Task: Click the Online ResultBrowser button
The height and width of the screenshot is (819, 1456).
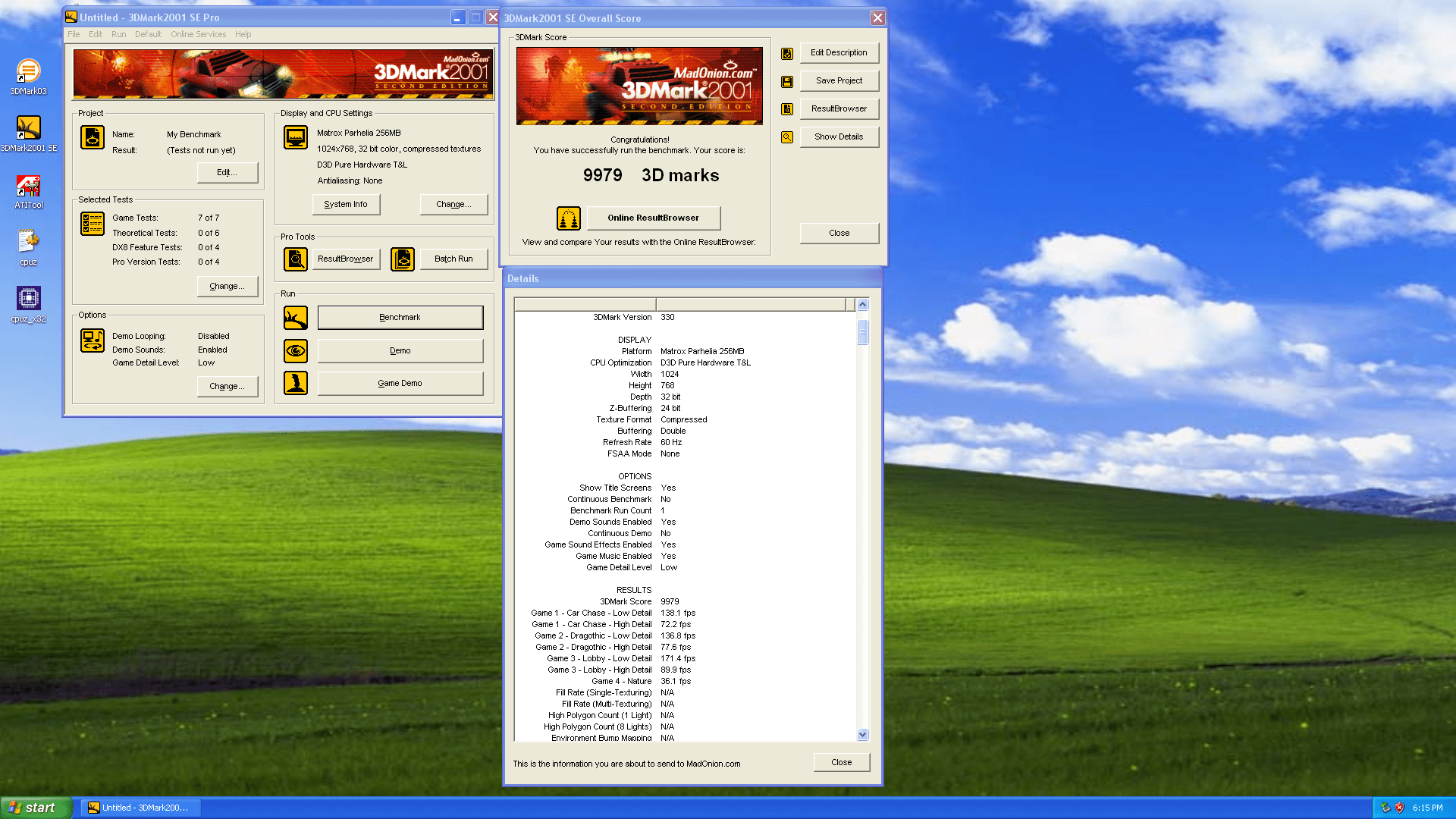Action: (654, 218)
